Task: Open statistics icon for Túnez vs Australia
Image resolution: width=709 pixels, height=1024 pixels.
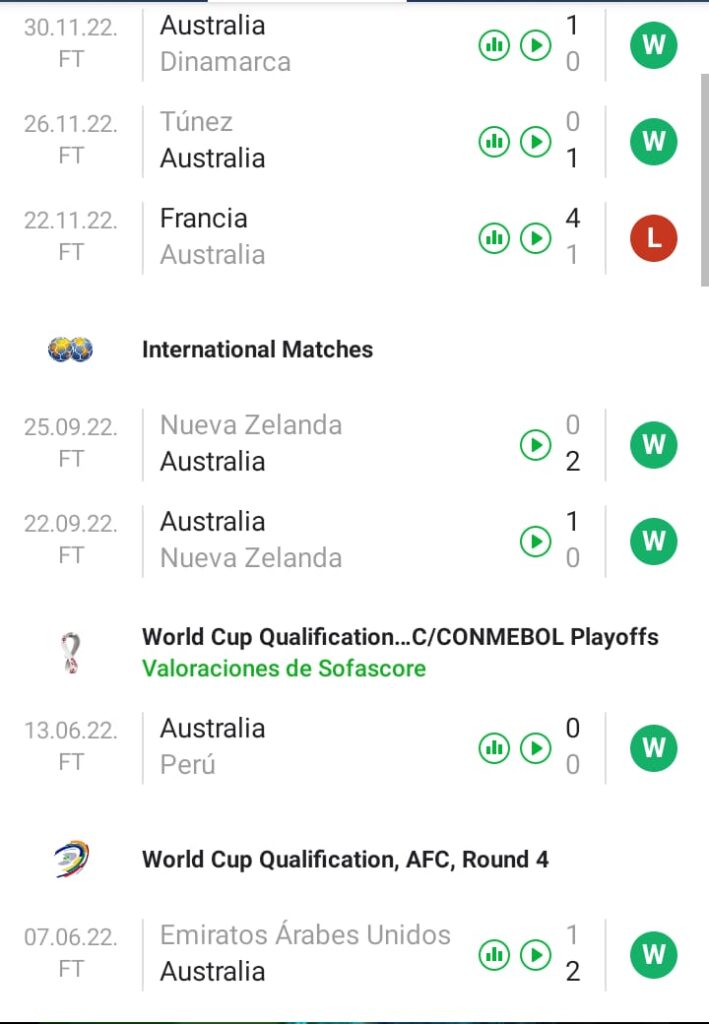Action: click(x=493, y=142)
